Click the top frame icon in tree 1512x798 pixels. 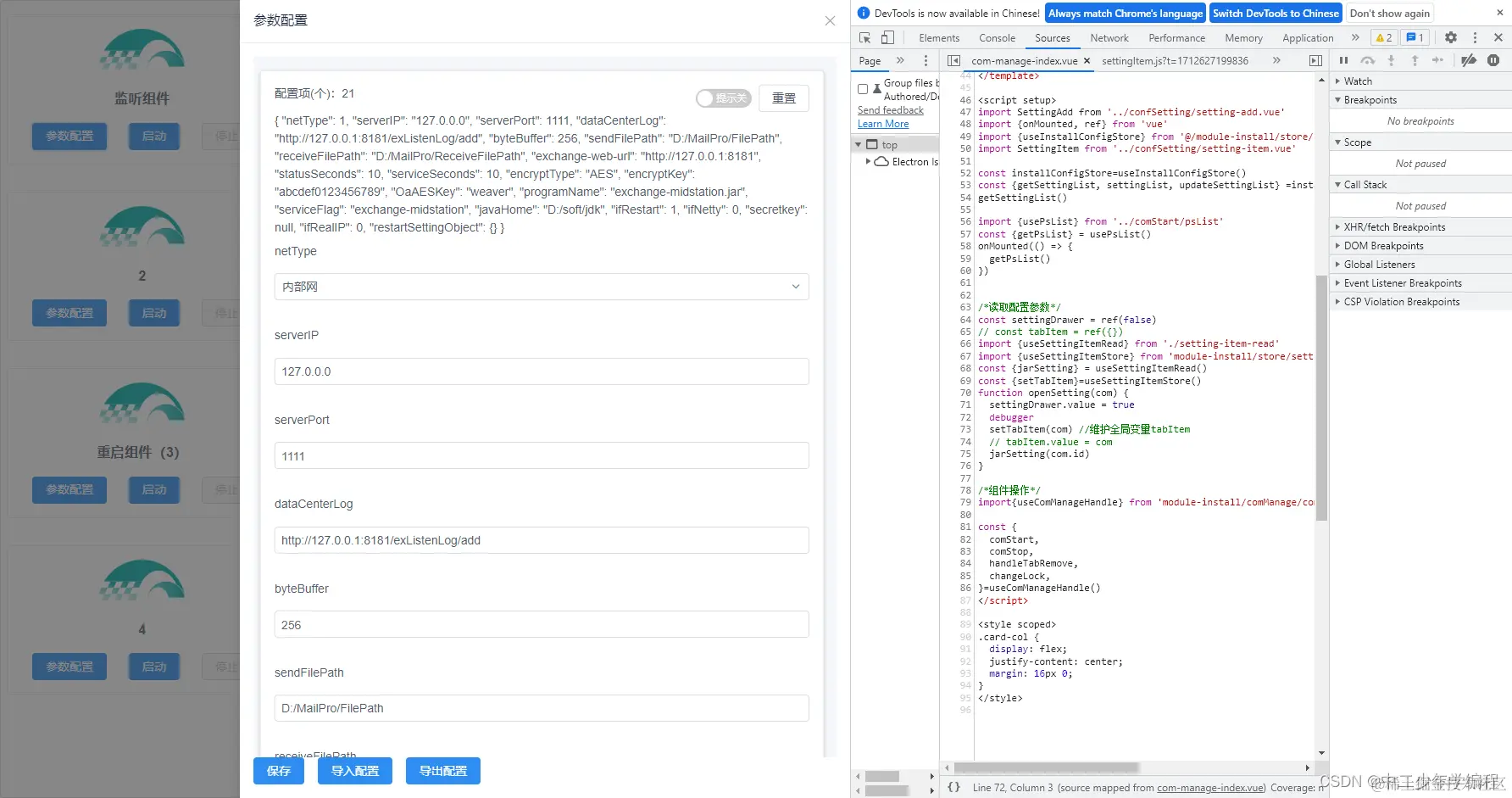point(872,145)
